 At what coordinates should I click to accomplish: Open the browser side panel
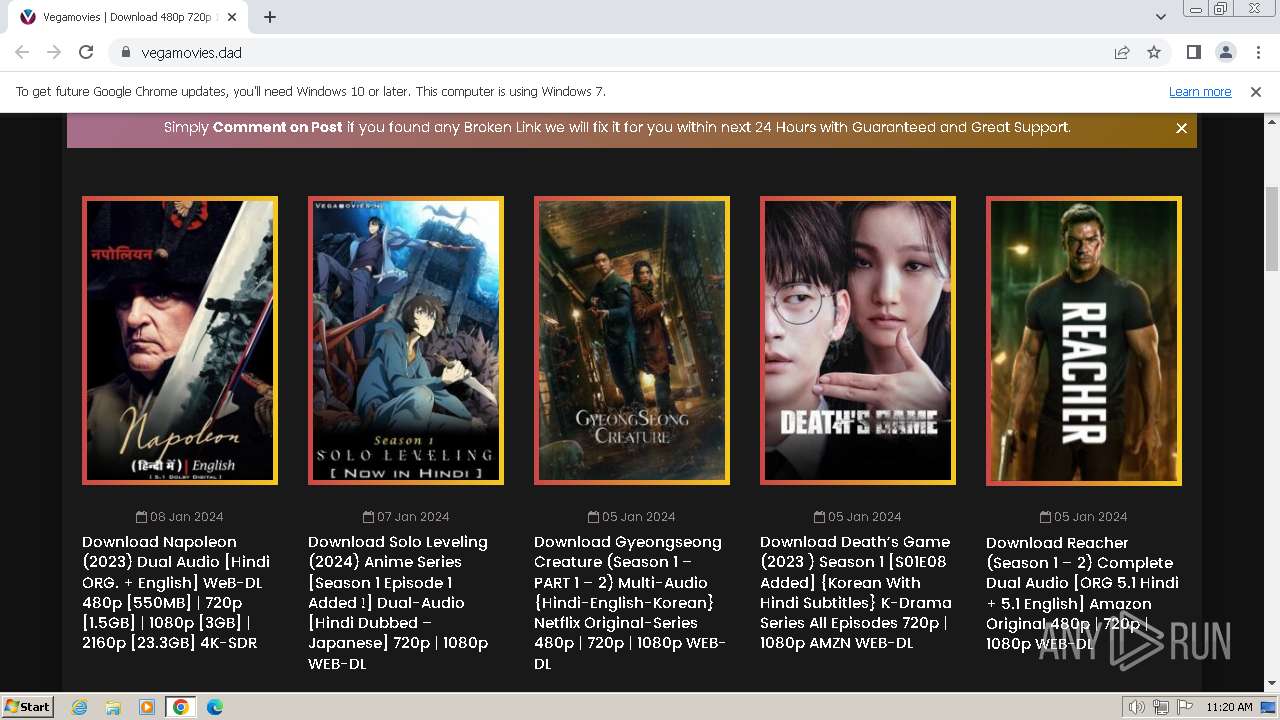[x=1193, y=52]
